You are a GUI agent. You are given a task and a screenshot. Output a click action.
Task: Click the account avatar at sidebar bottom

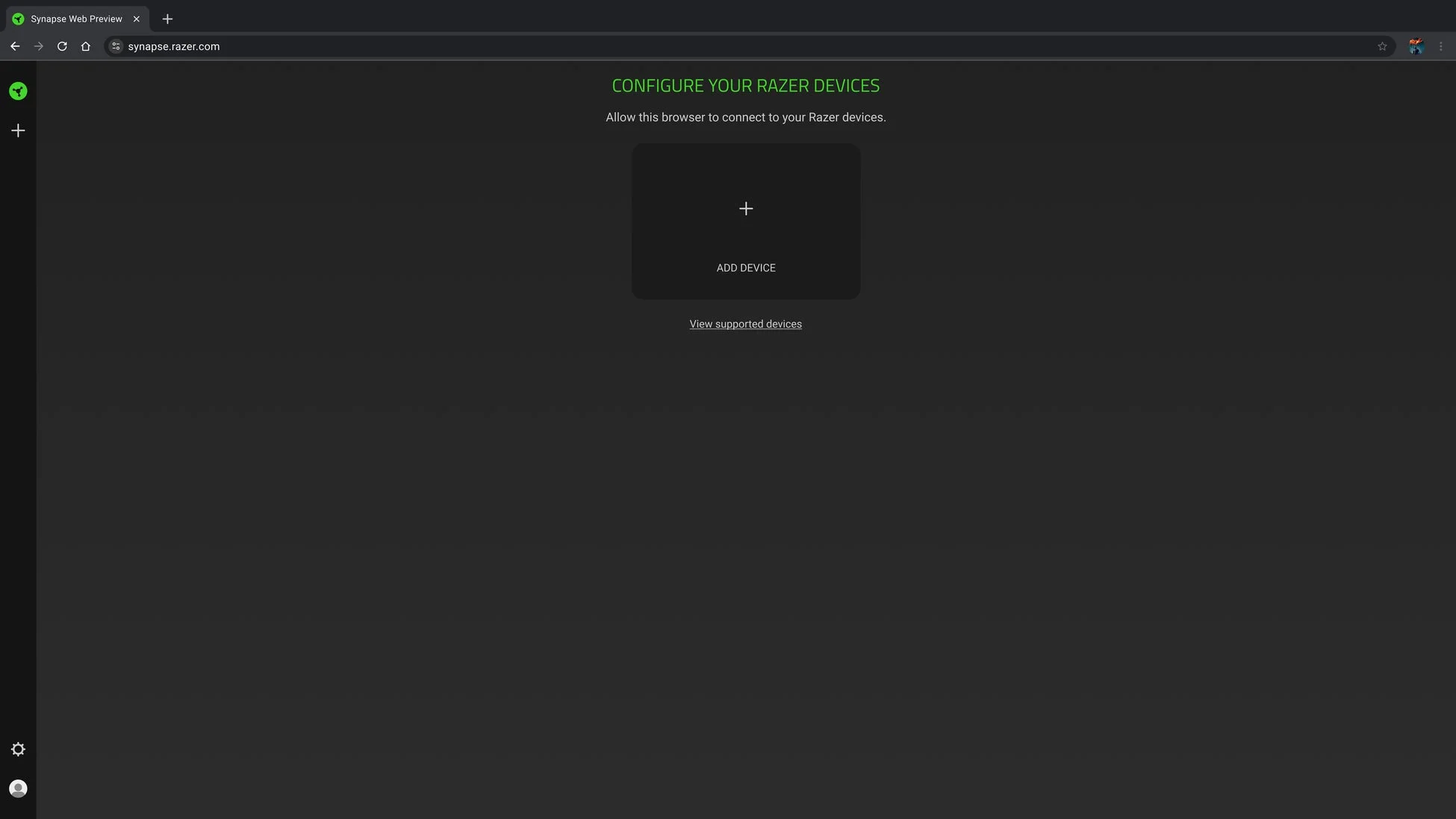[18, 788]
